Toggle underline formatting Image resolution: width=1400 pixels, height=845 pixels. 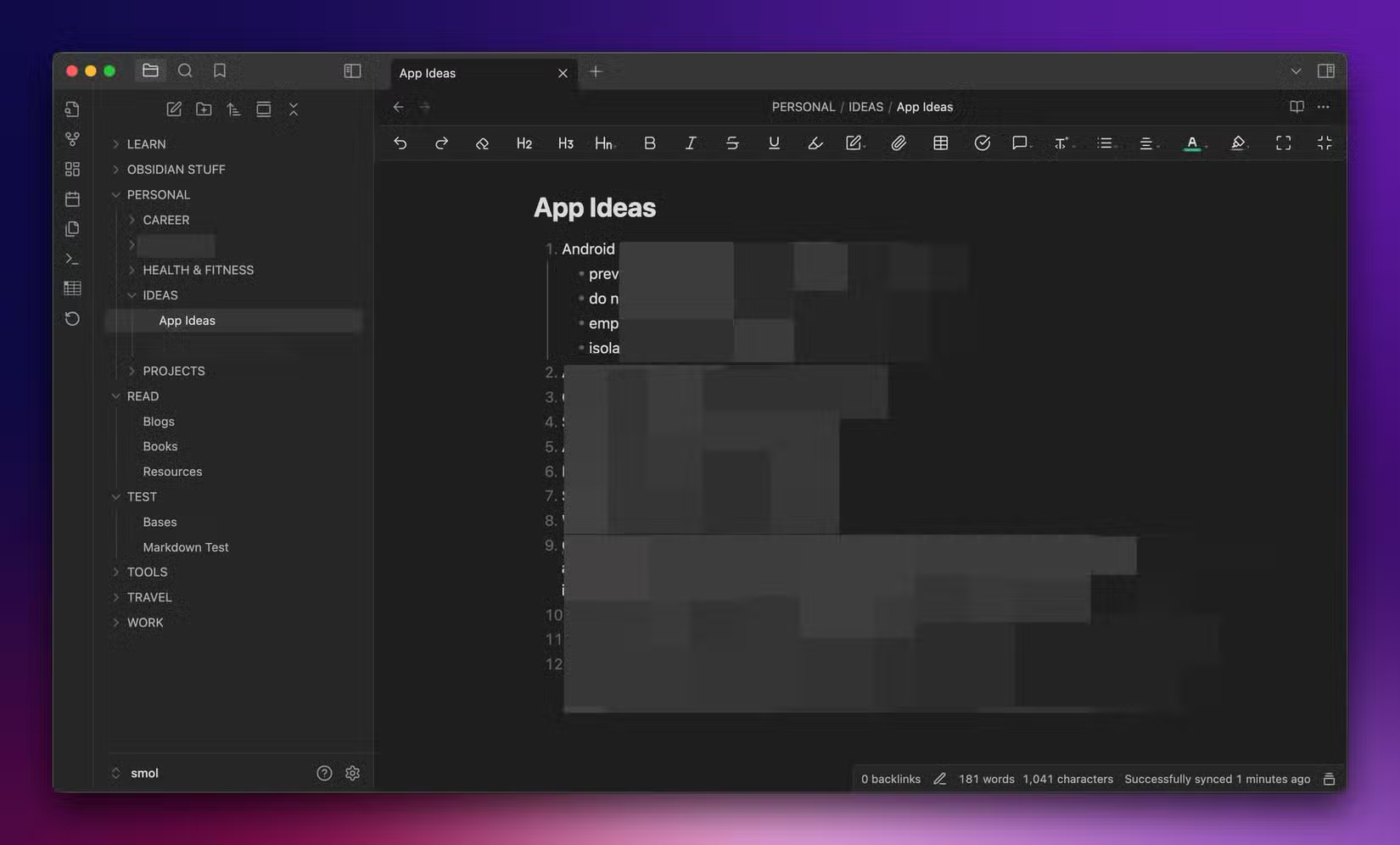[774, 143]
